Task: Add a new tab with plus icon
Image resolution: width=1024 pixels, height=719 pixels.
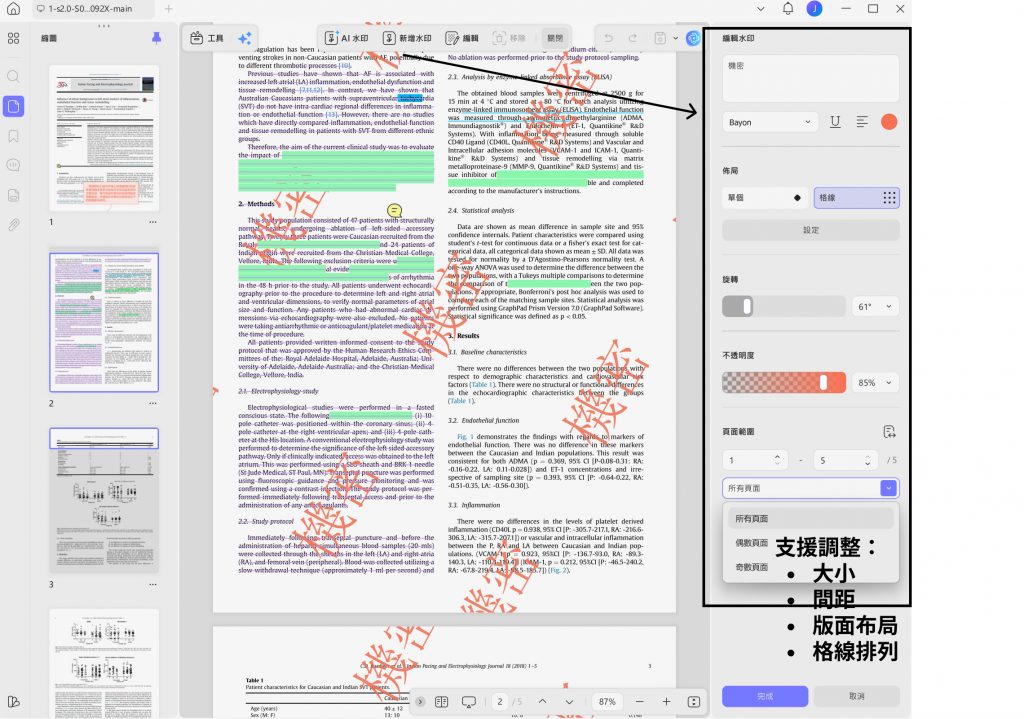Action: (168, 8)
